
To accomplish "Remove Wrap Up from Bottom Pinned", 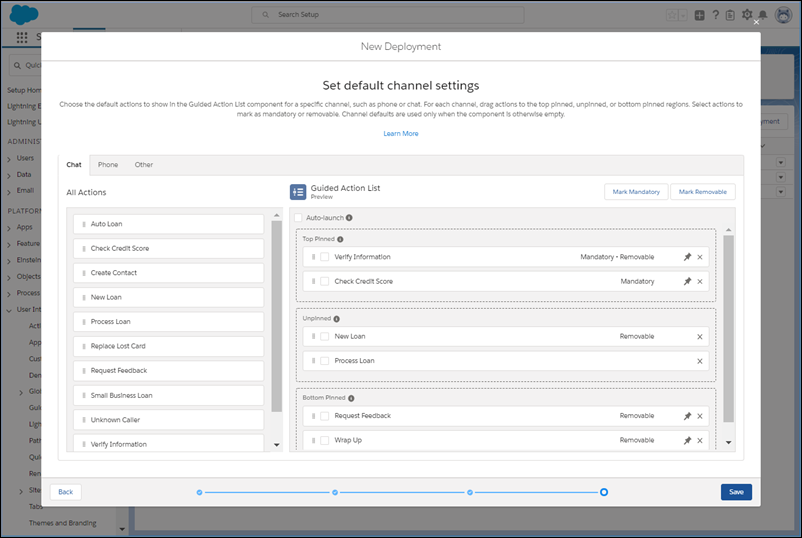I will tap(700, 441).
